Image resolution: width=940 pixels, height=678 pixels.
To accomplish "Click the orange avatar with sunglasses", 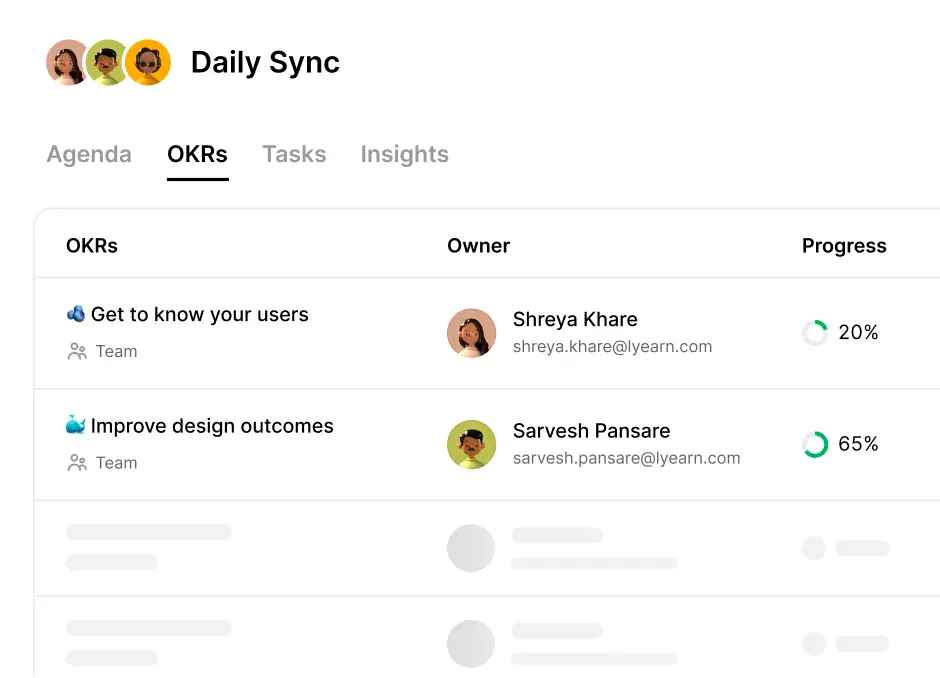I will [x=147, y=62].
